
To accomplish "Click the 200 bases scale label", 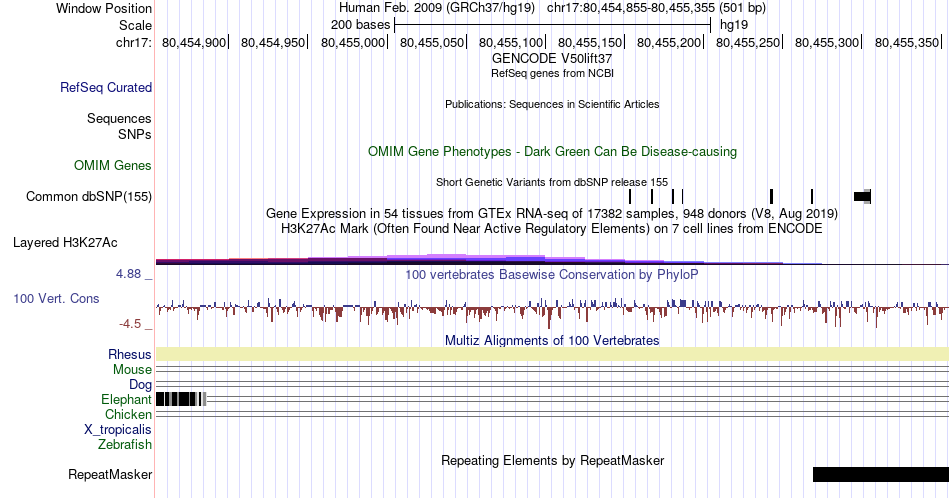I will tap(360, 25).
